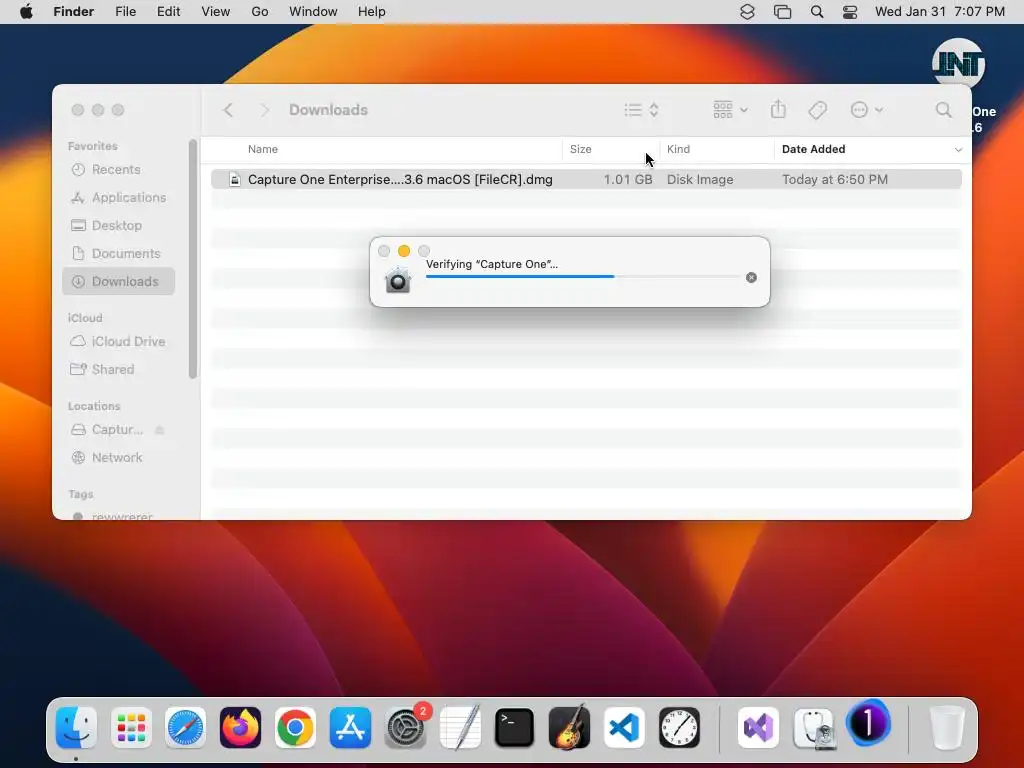
Task: Open Terminal from the Dock
Action: click(x=515, y=727)
